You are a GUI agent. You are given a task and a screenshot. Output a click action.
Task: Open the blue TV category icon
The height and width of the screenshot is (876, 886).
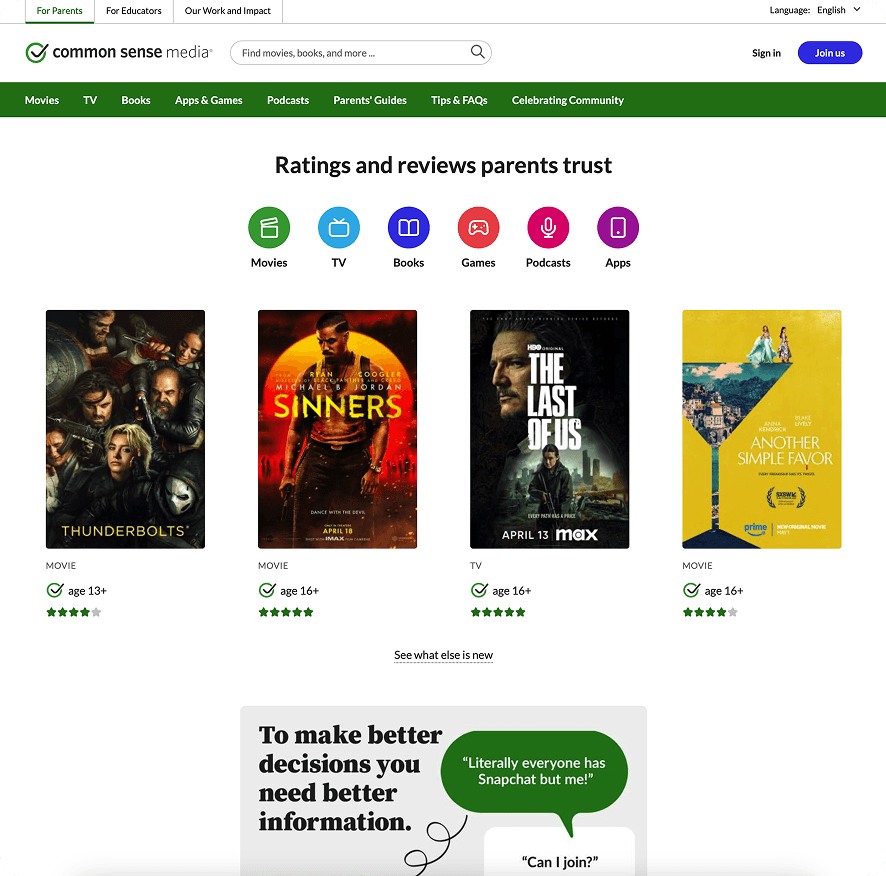pos(339,227)
